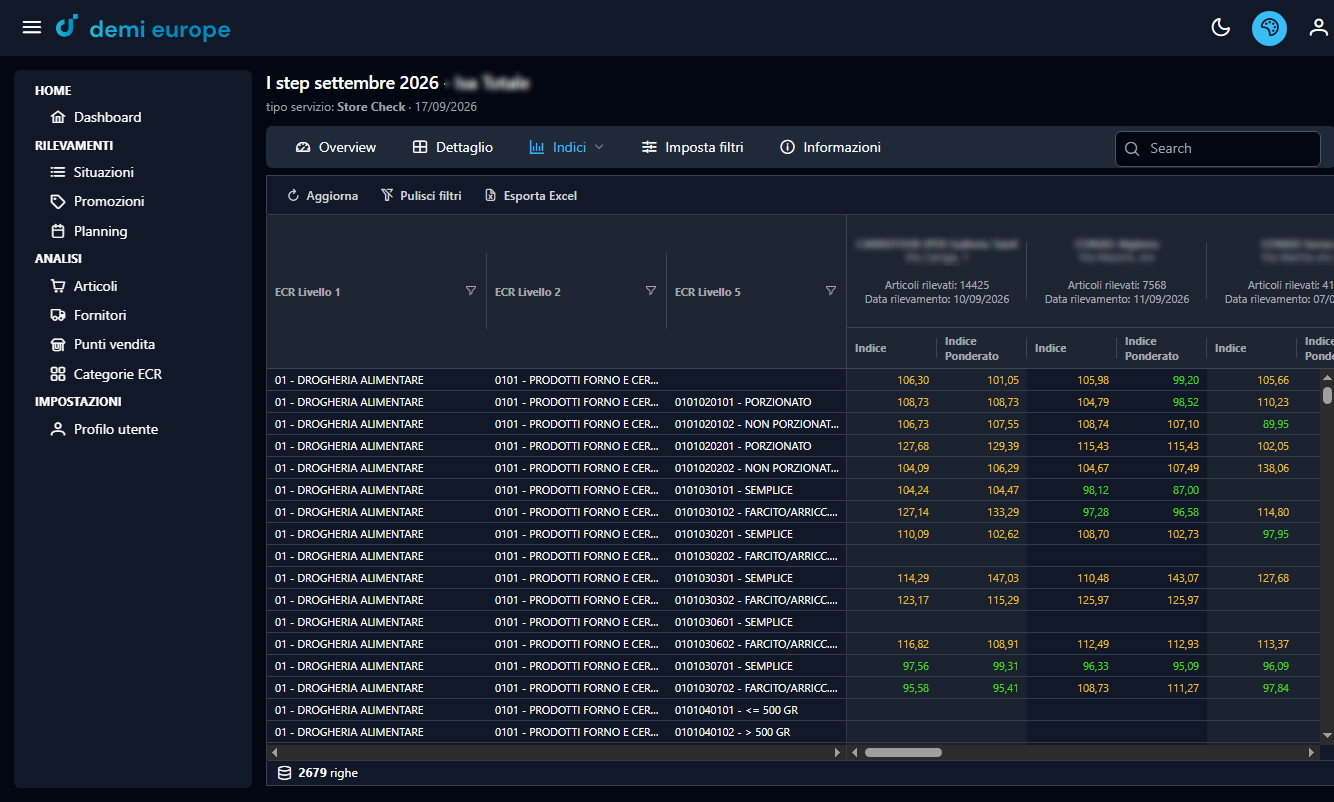Switch to the Overview tab
Screen dimensions: 1334x802
[x=336, y=147]
